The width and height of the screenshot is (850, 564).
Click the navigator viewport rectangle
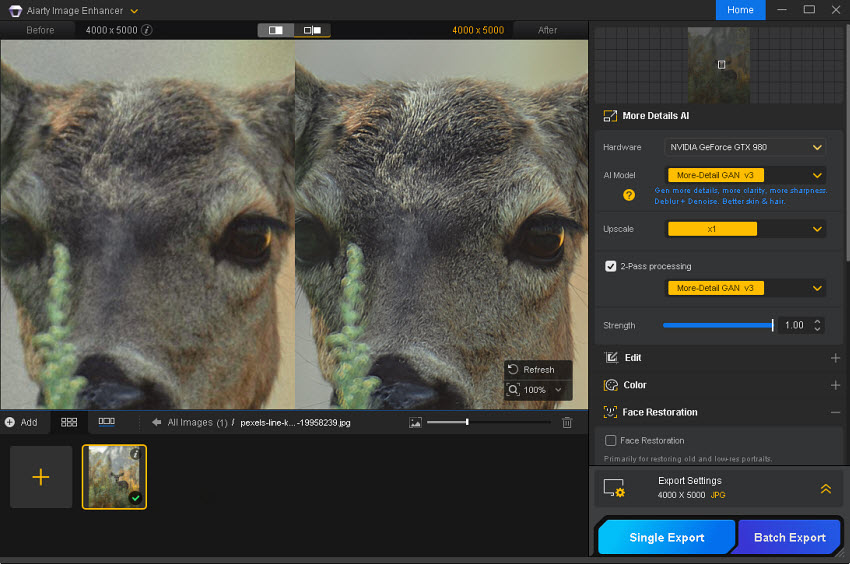[722, 65]
